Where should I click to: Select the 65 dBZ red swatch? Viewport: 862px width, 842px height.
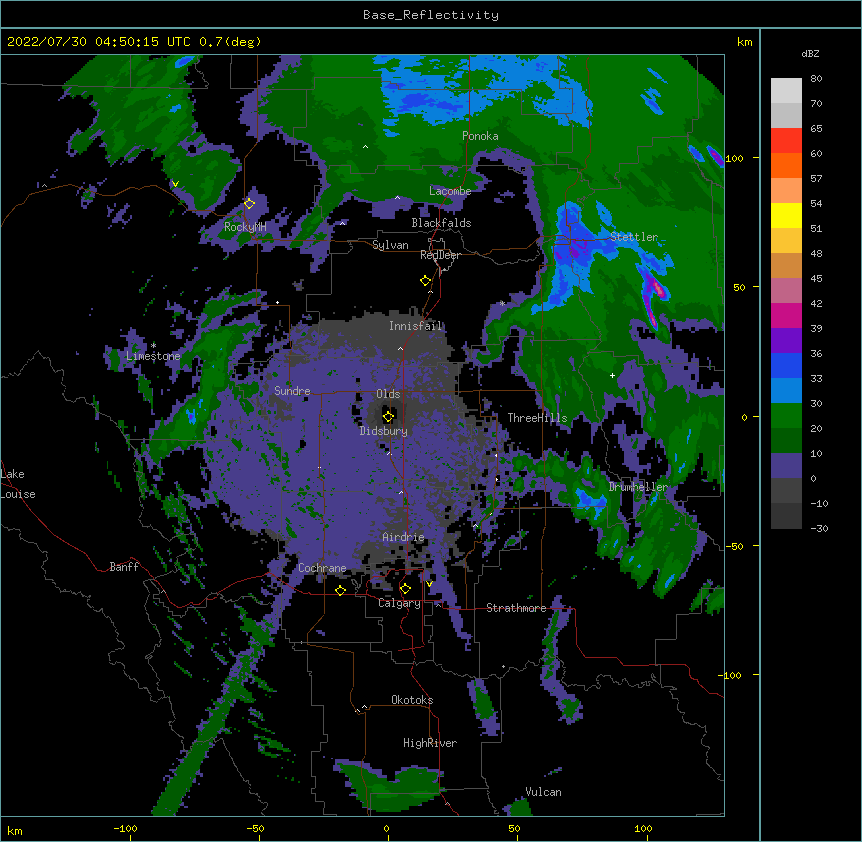point(786,141)
